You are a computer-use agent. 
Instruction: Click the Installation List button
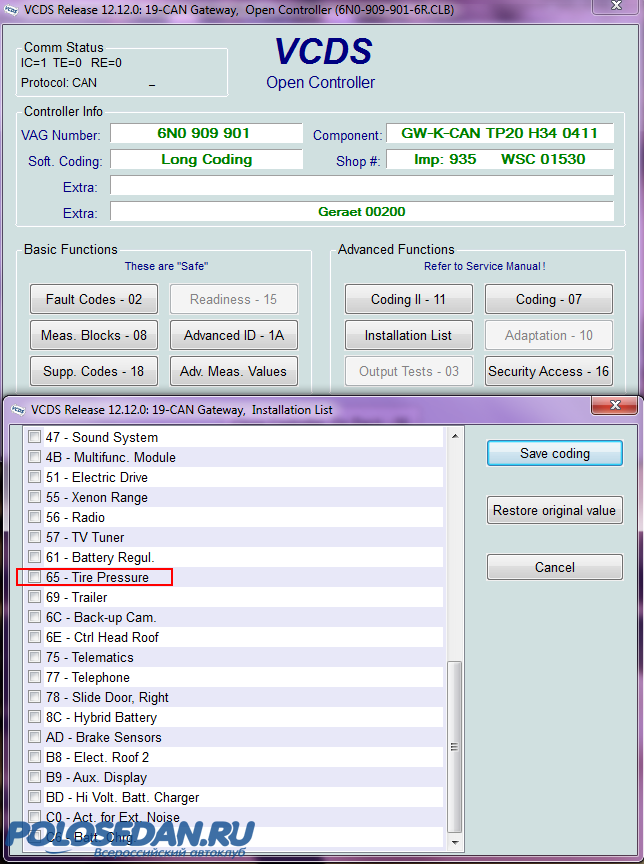coord(408,335)
